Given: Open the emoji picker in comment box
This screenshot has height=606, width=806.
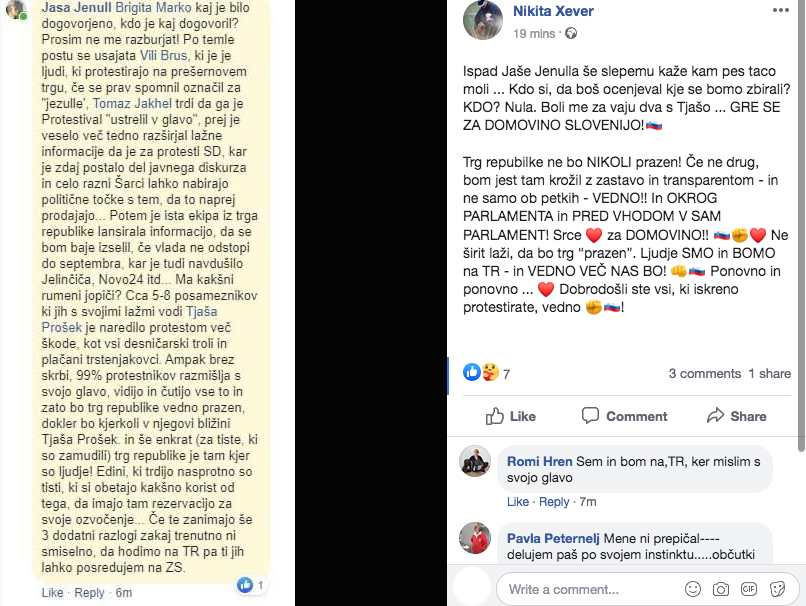Looking at the screenshot, I should click(x=693, y=589).
